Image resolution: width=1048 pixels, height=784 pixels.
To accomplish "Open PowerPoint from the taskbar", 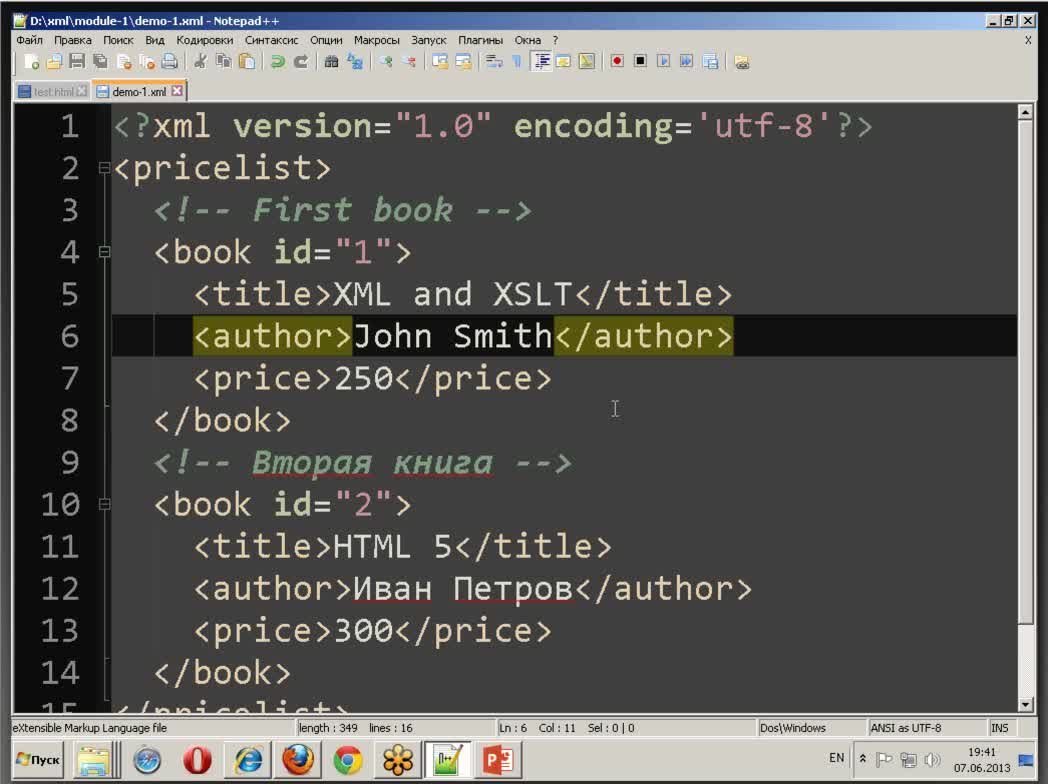I will (x=497, y=760).
